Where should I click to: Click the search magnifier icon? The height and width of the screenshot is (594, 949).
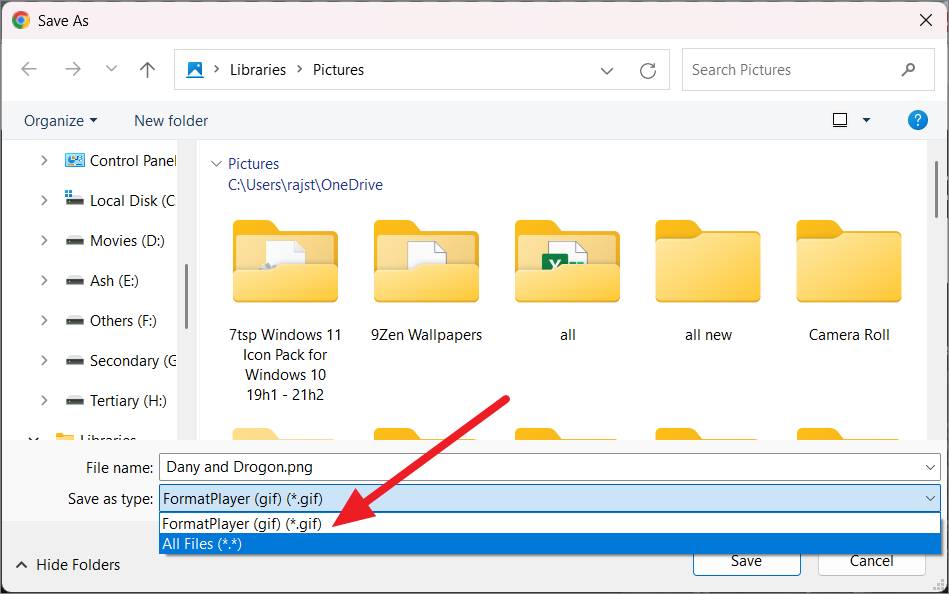[908, 70]
